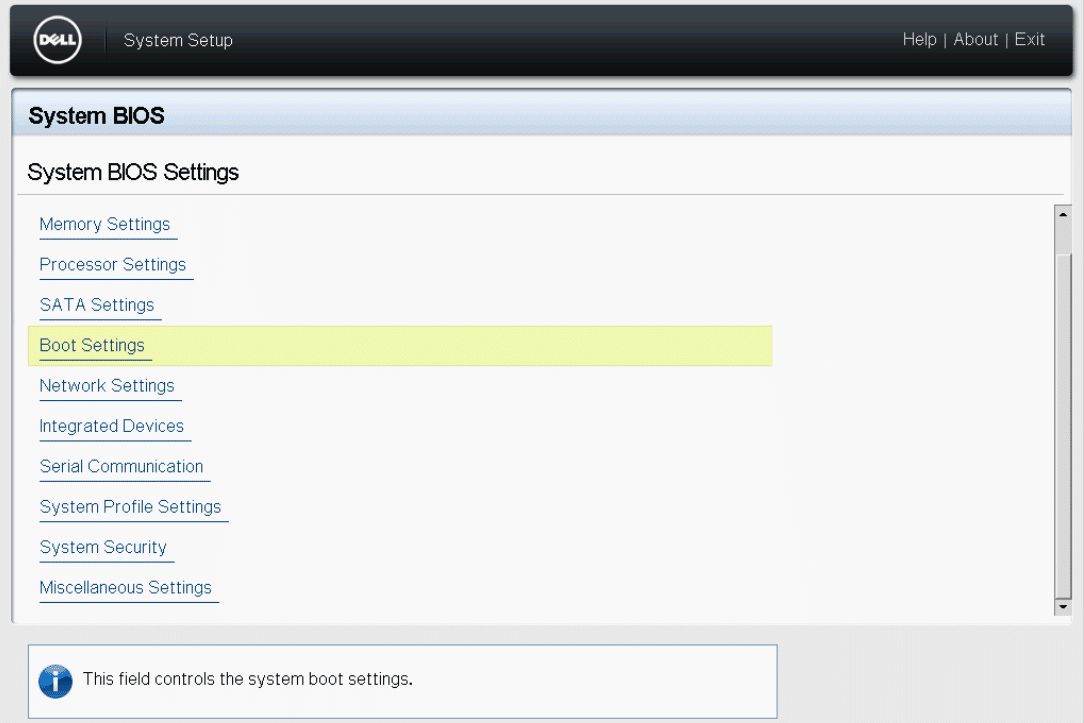Click scrollbar down arrow
The width and height of the screenshot is (1084, 723).
click(x=1063, y=607)
